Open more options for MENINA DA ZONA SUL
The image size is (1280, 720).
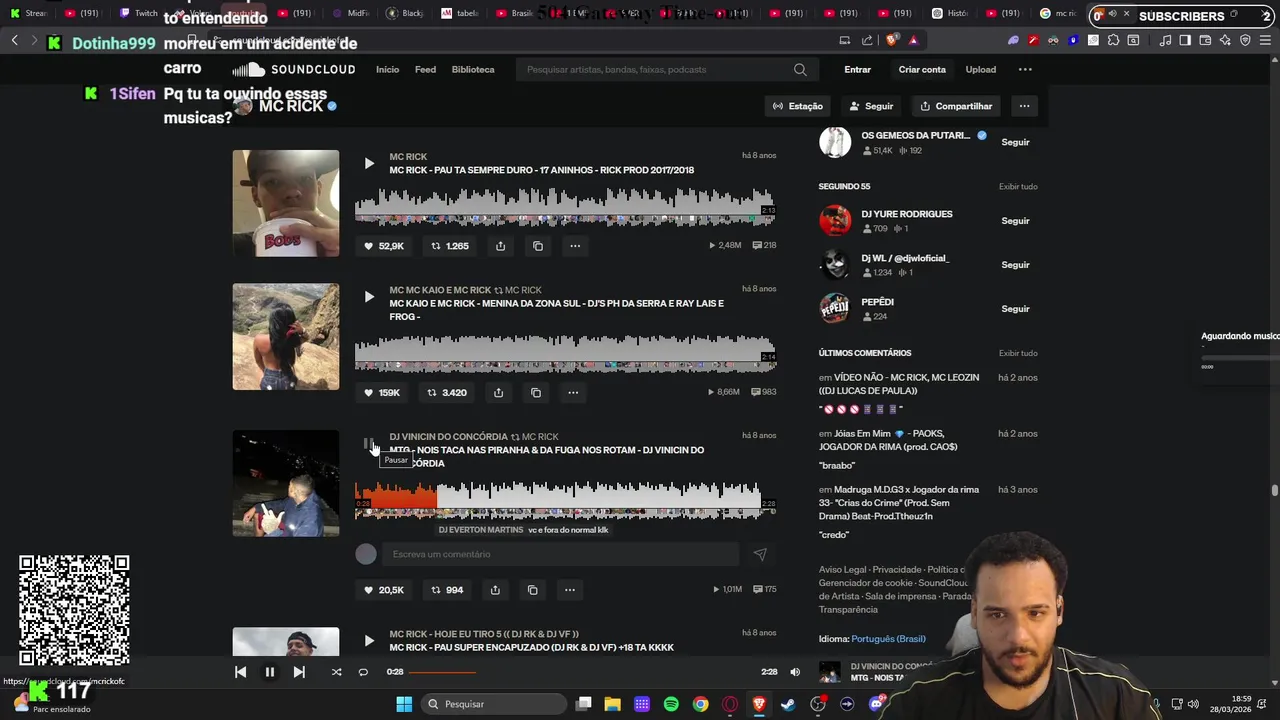[x=573, y=392]
